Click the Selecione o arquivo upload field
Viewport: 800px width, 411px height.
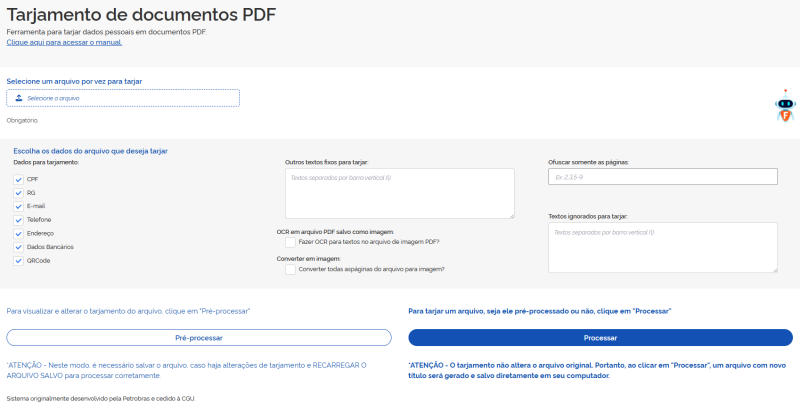click(123, 98)
